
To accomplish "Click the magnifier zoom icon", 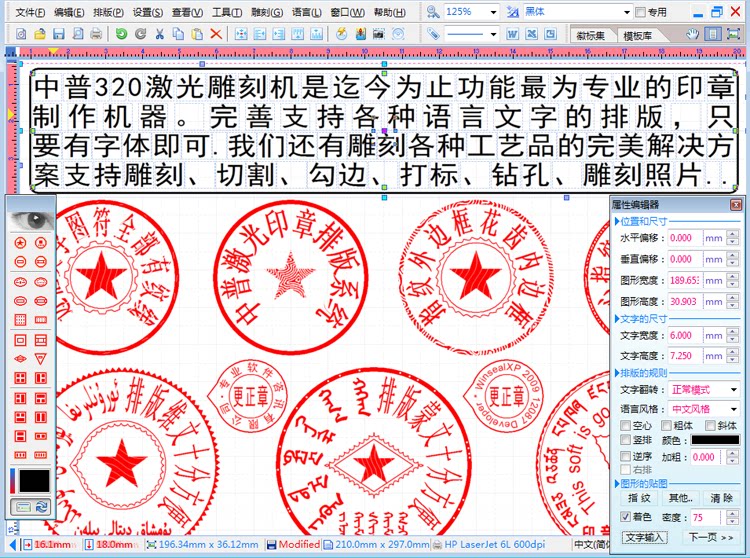I will [x=432, y=11].
